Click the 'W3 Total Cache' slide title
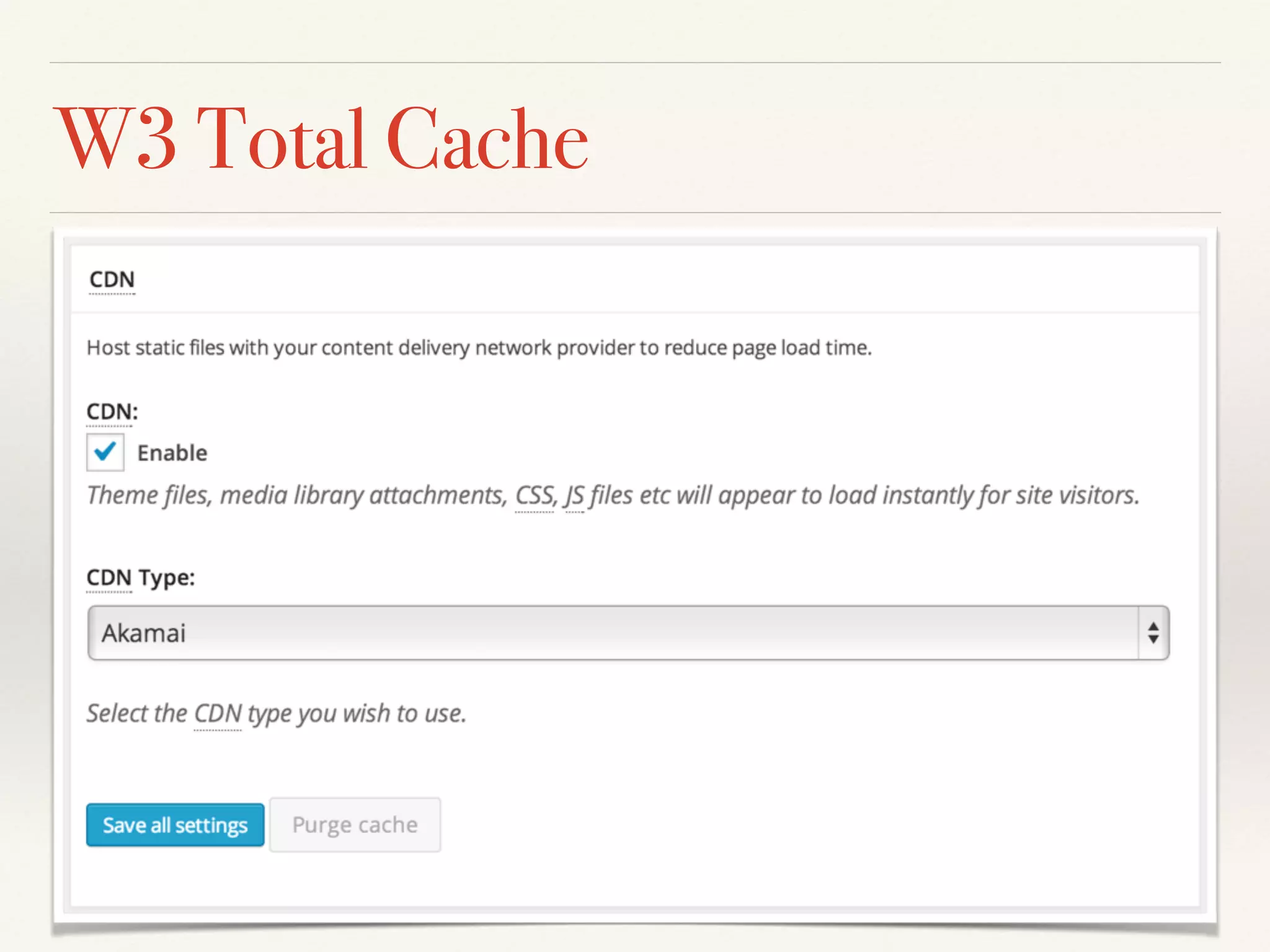The width and height of the screenshot is (1270, 952). tap(322, 139)
